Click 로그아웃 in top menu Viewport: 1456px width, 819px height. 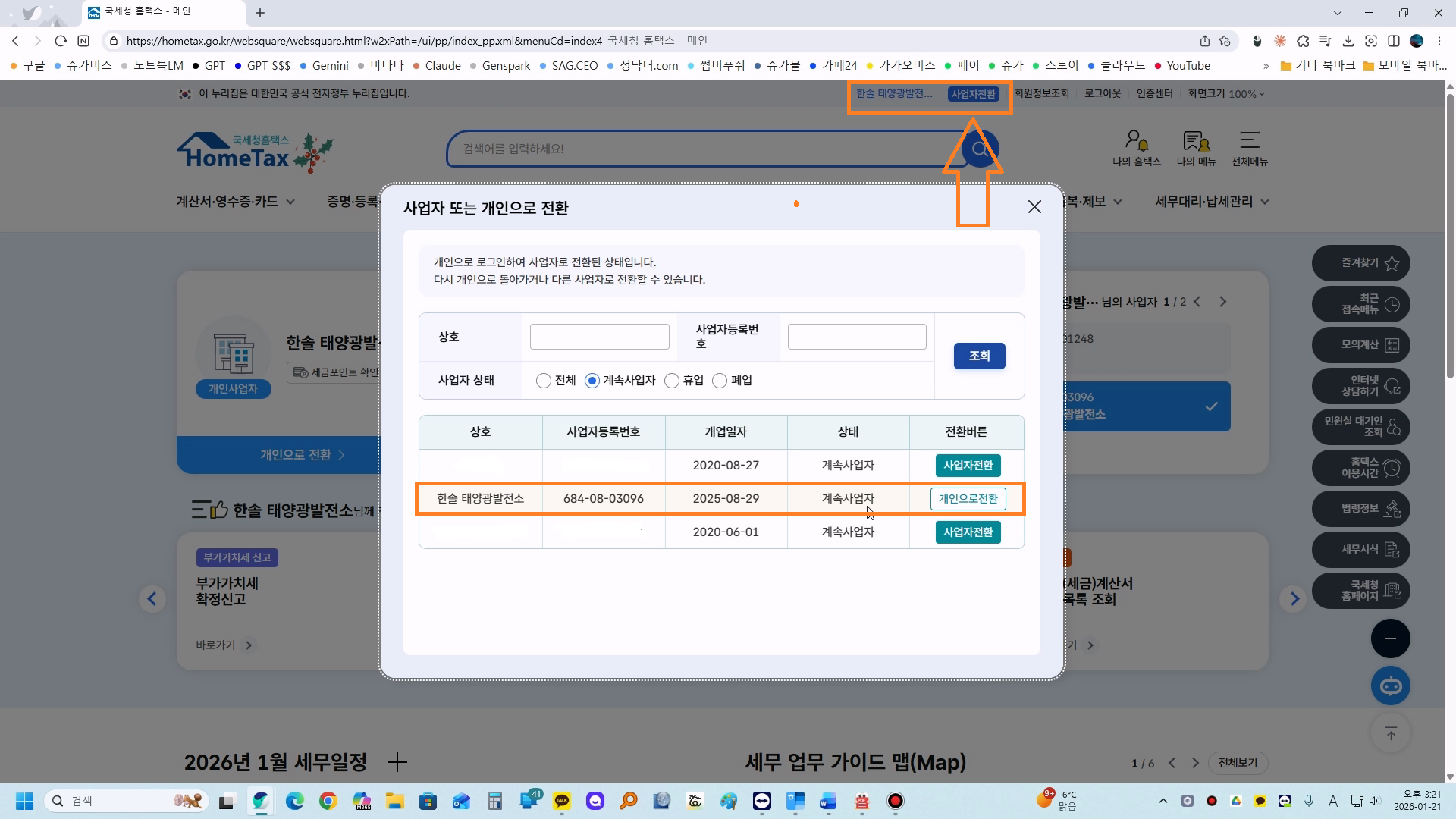point(1102,94)
